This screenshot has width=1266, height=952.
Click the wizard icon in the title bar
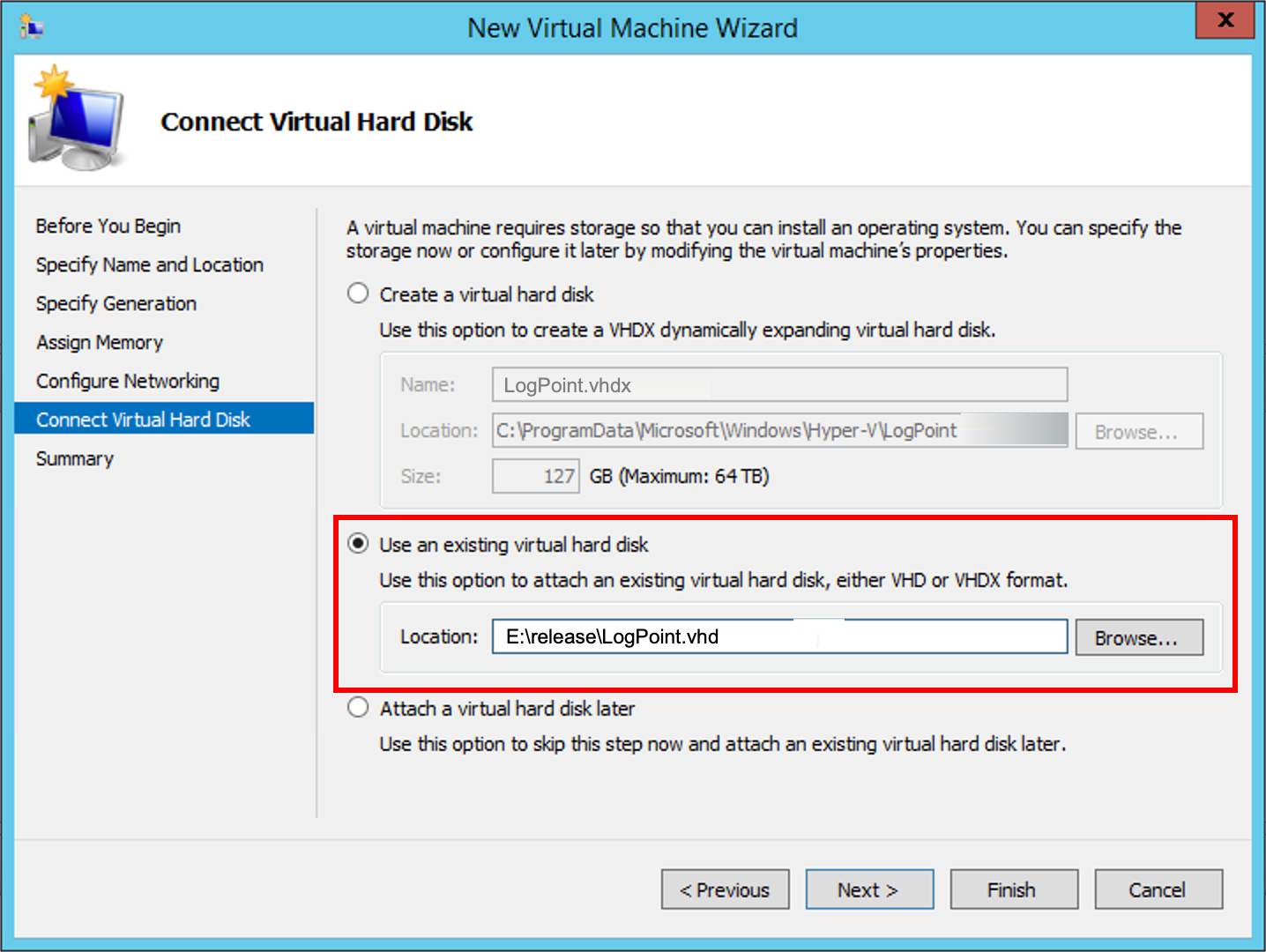point(32,27)
